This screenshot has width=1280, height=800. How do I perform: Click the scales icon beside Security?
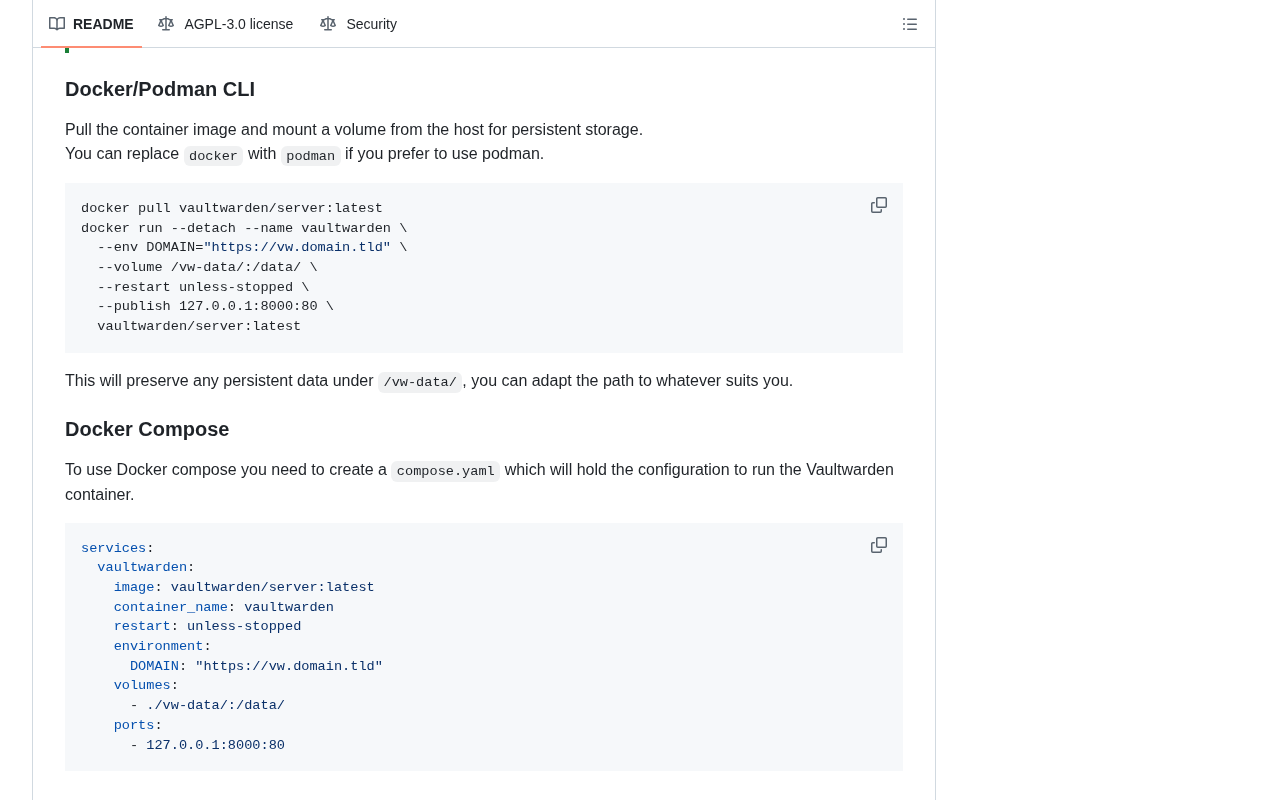328,24
